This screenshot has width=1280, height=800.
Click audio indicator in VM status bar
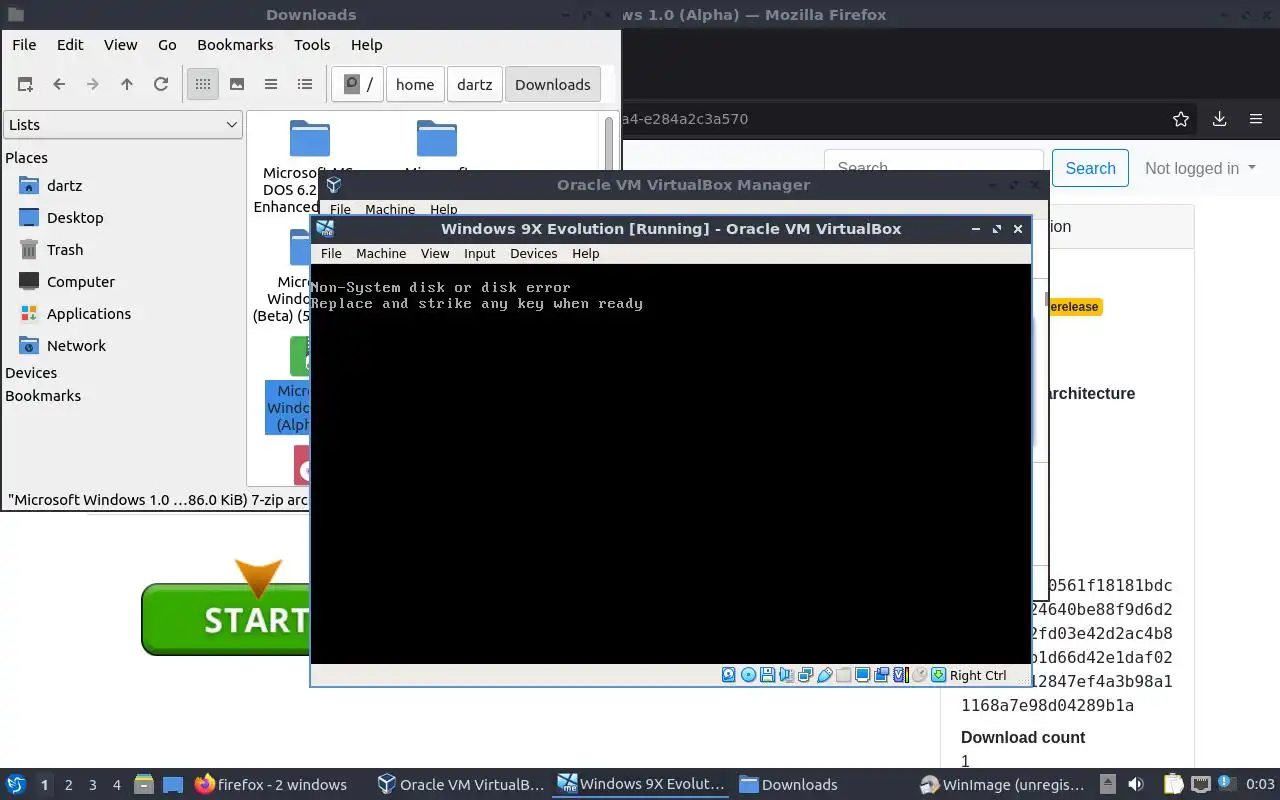(x=786, y=675)
